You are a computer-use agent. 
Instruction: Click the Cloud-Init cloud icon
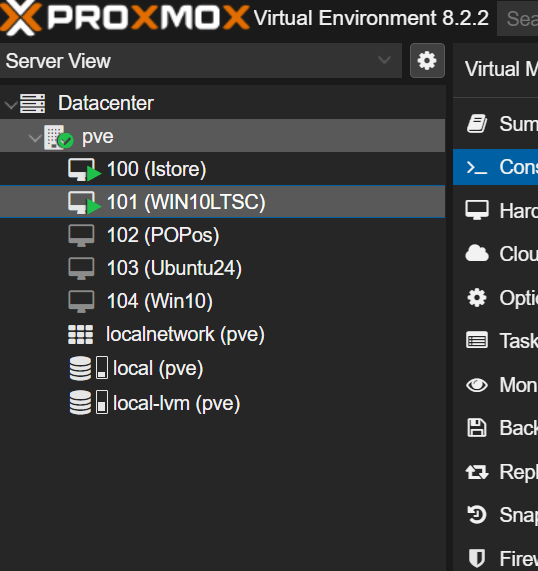477,253
